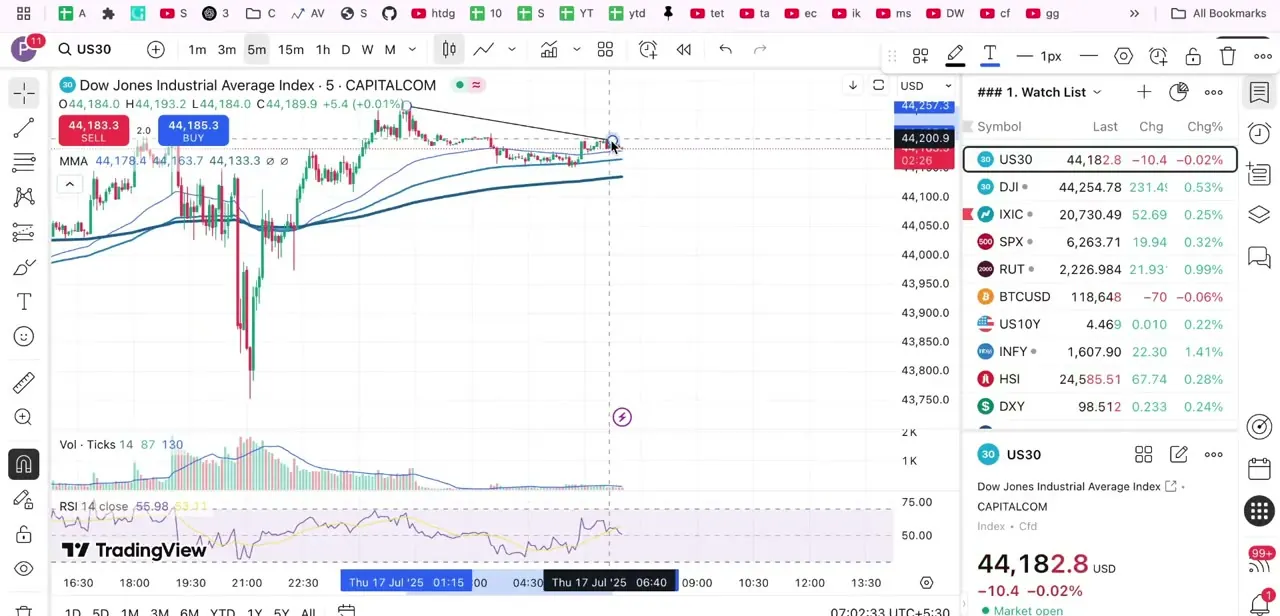Viewport: 1280px width, 616px height.
Task: Open the patterns drawing tools
Action: (x=24, y=197)
